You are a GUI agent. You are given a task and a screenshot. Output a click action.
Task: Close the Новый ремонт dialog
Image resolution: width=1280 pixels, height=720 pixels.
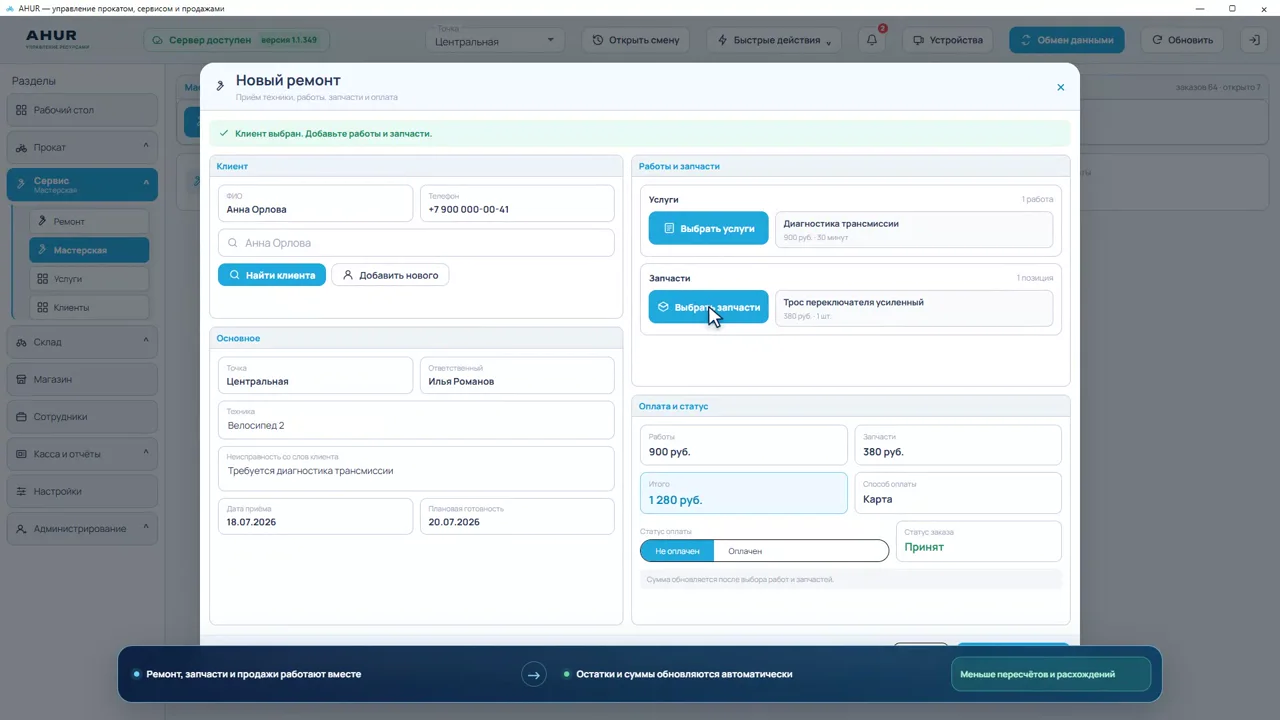coord(1061,87)
